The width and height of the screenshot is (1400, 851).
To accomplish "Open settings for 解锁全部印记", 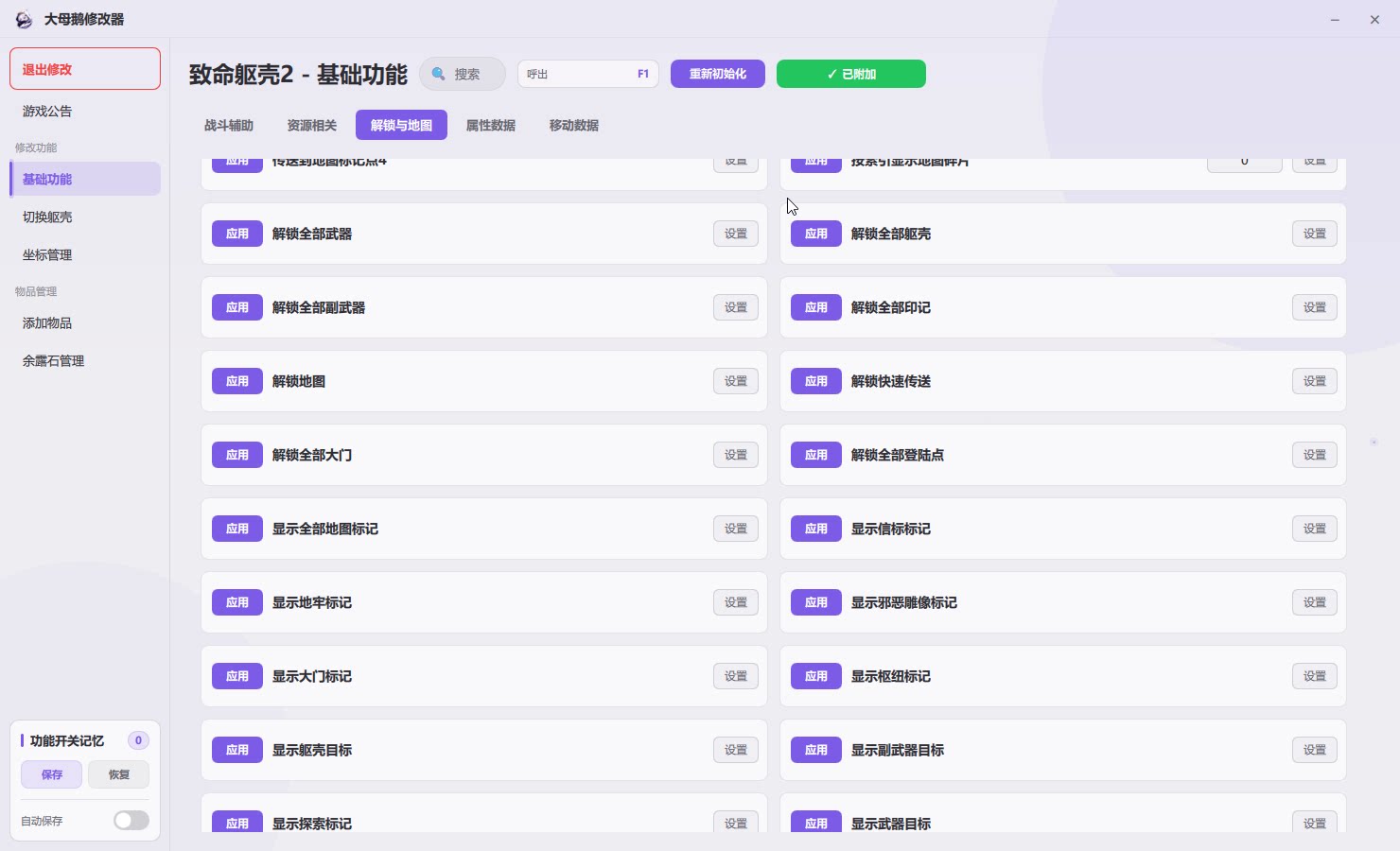I will pyautogui.click(x=1315, y=307).
